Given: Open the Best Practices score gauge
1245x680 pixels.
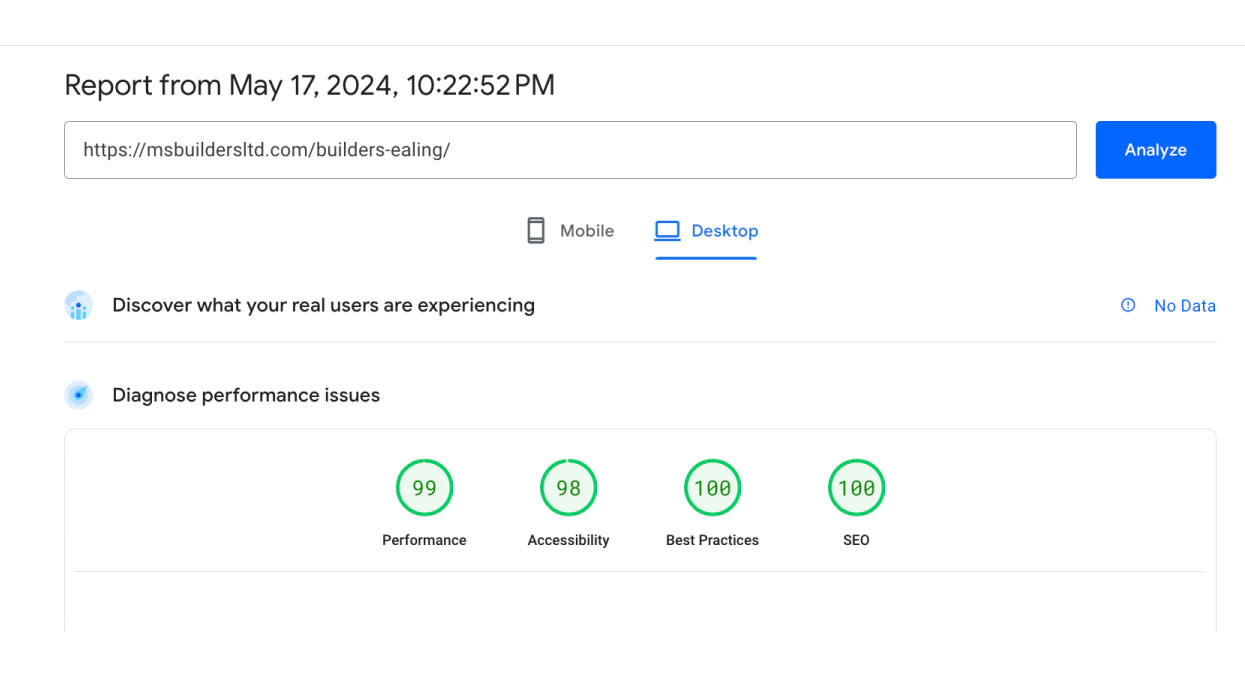Looking at the screenshot, I should (x=712, y=488).
